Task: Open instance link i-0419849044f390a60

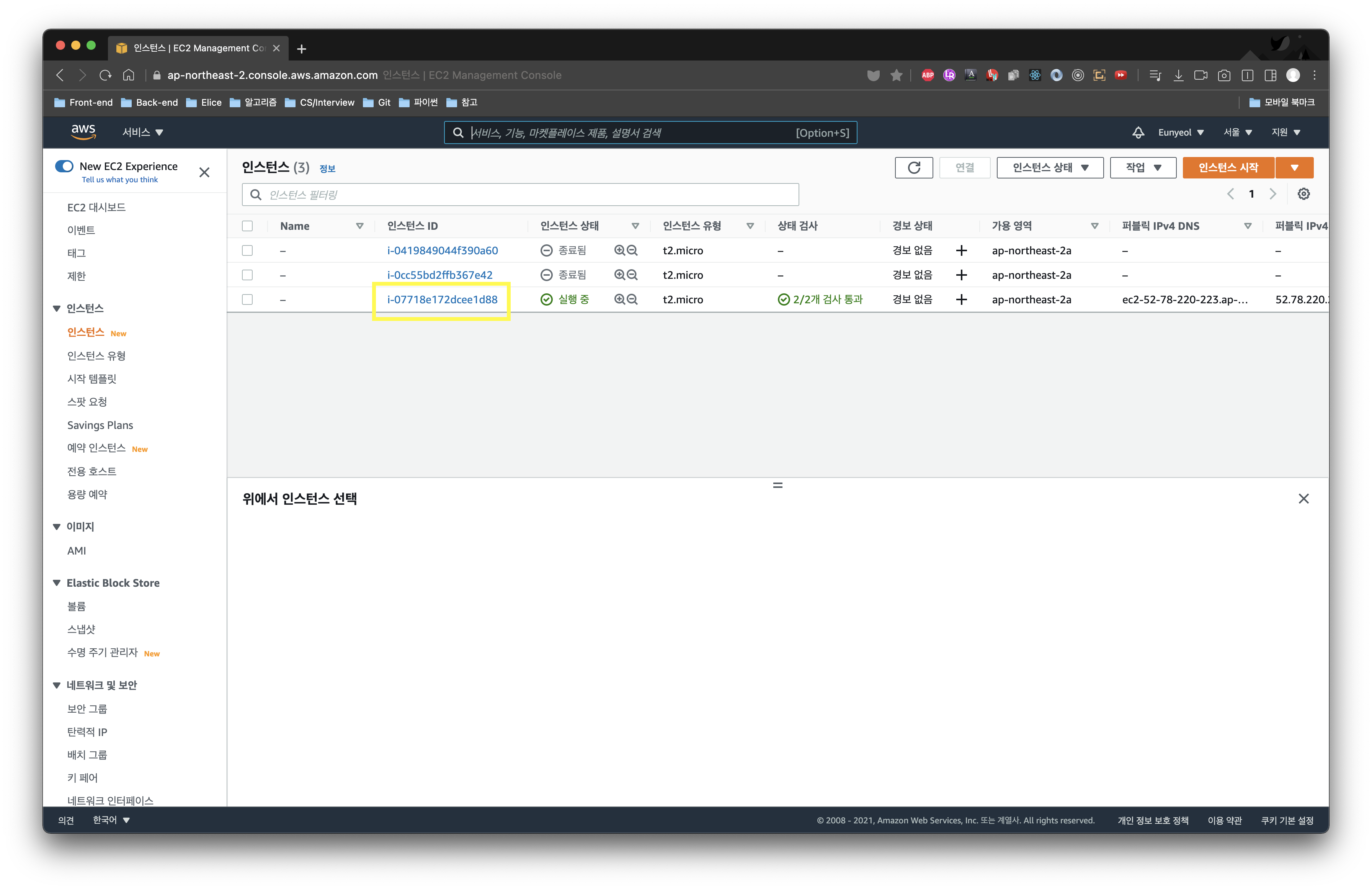Action: pos(442,250)
